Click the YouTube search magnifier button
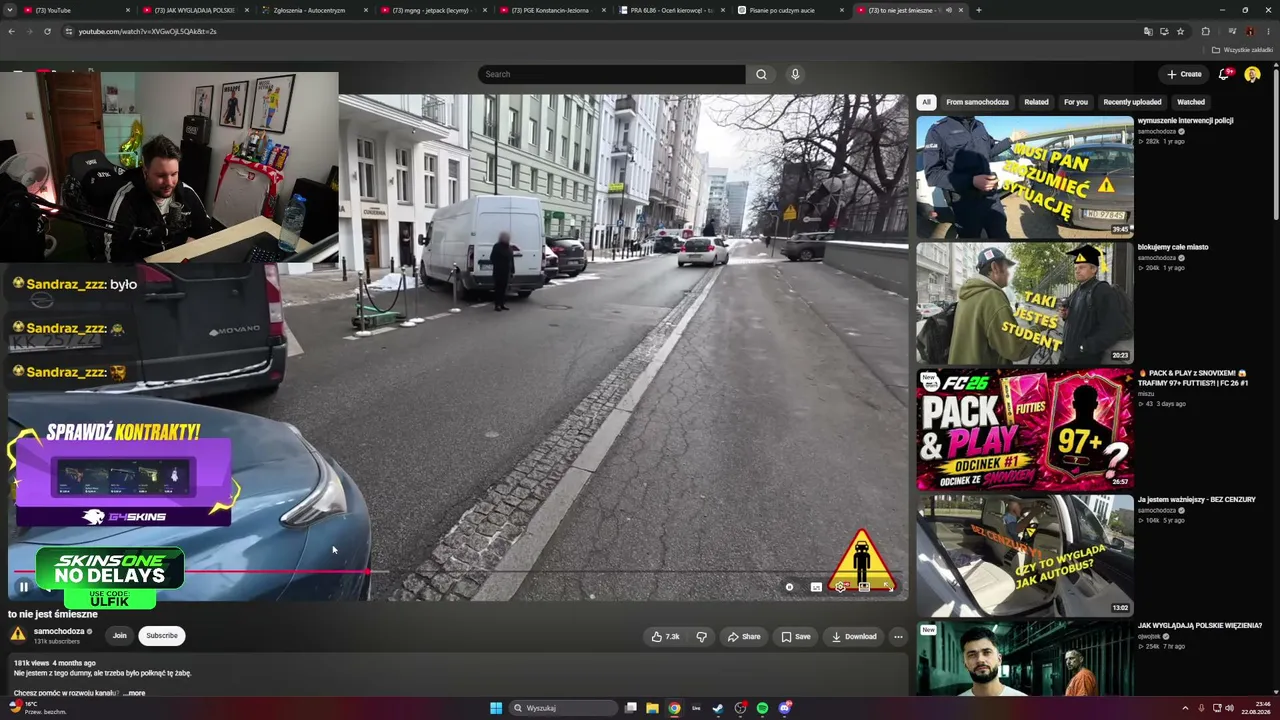1280x720 pixels. [761, 74]
